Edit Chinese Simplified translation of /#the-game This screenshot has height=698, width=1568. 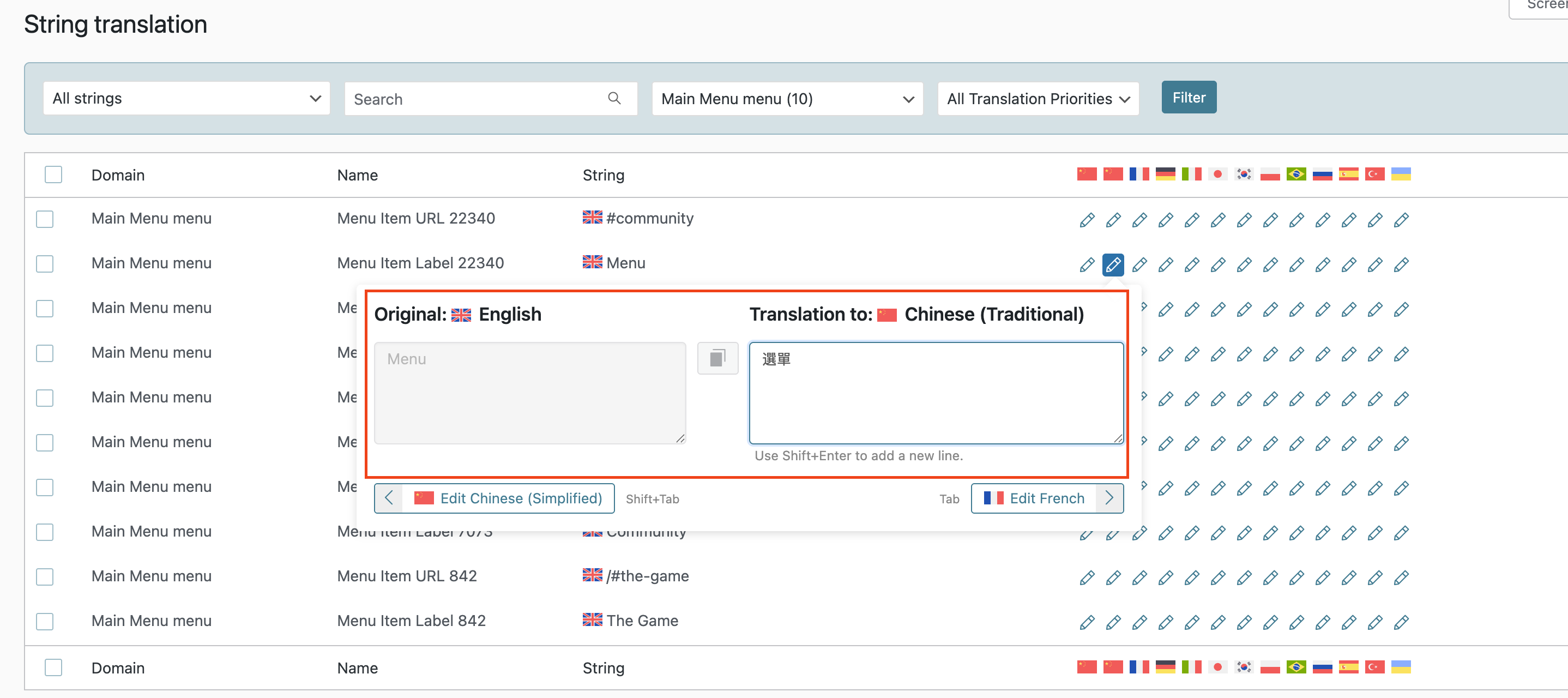pos(1087,577)
